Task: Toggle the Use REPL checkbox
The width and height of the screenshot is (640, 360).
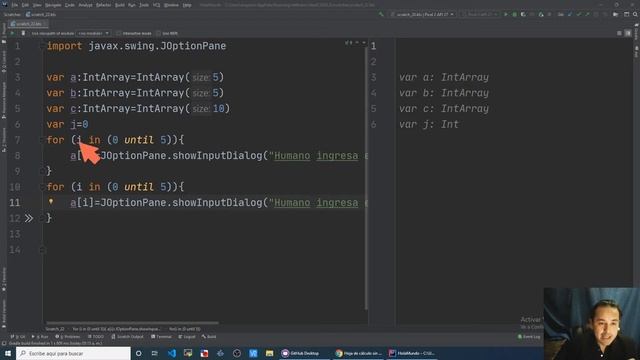Action: (x=158, y=33)
